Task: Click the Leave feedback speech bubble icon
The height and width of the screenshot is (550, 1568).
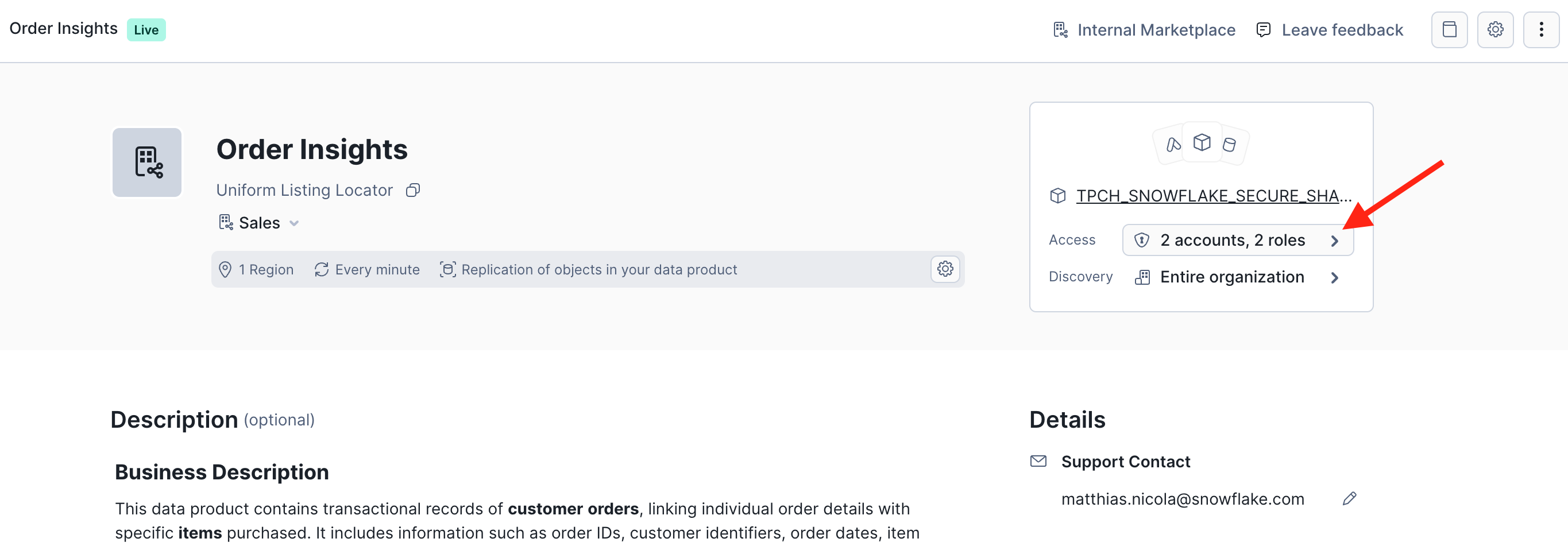Action: tap(1263, 30)
